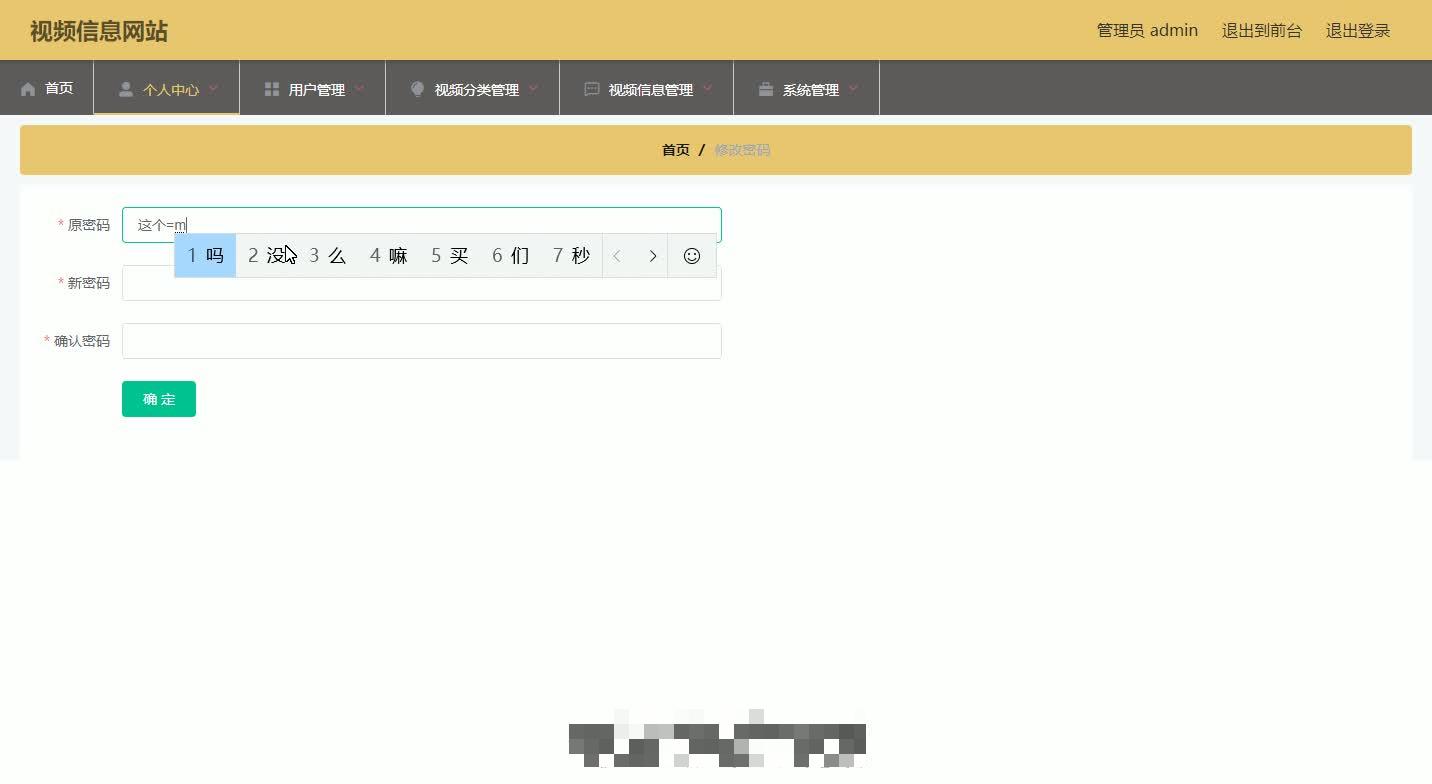The image size is (1432, 784).
Task: Click the bulb icon beside 视频分类管理
Action: coord(418,89)
